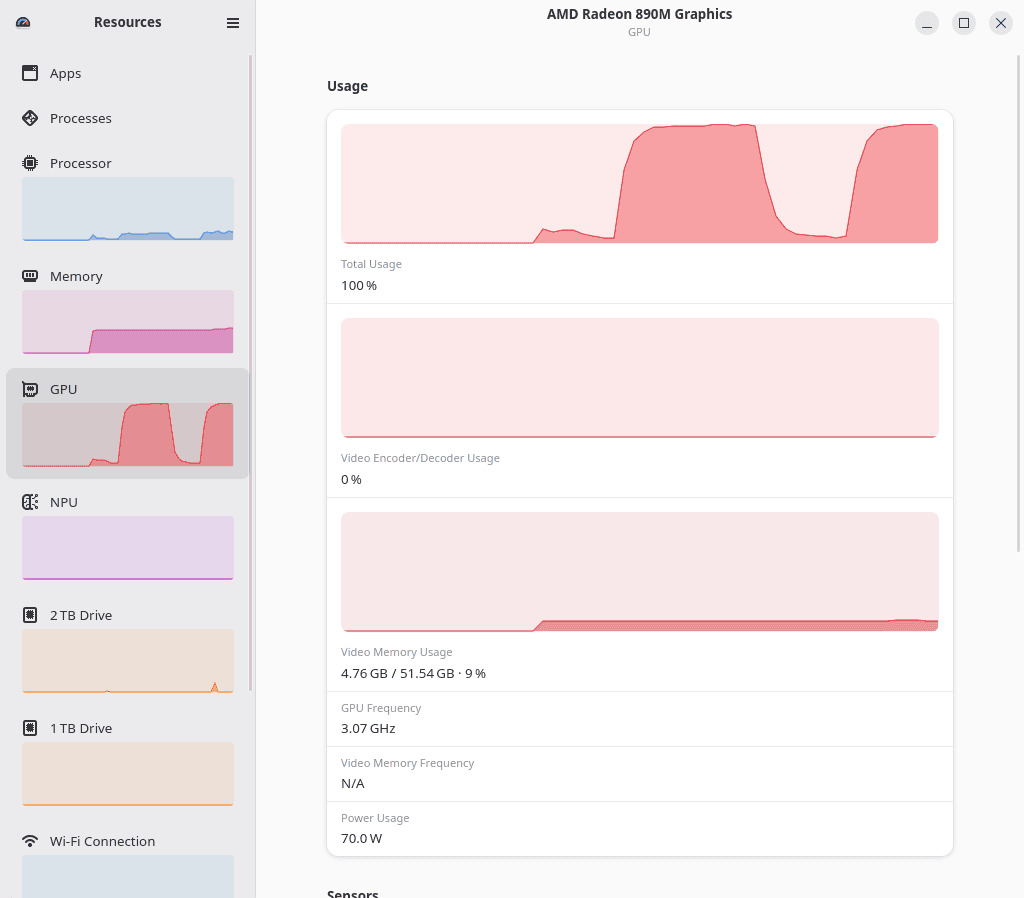1024x898 pixels.
Task: Click the 1 TB Drive activity mini graph
Action: click(x=128, y=774)
